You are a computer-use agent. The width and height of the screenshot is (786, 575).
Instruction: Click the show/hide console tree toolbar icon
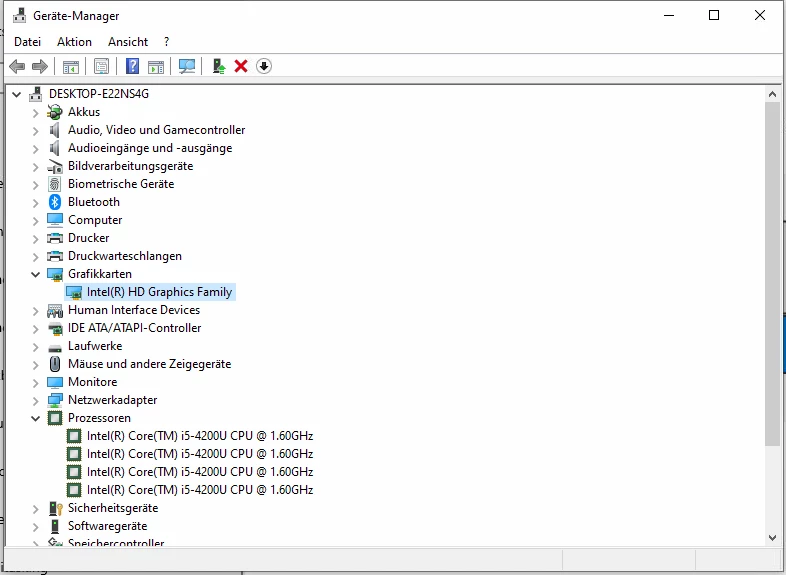(x=71, y=66)
